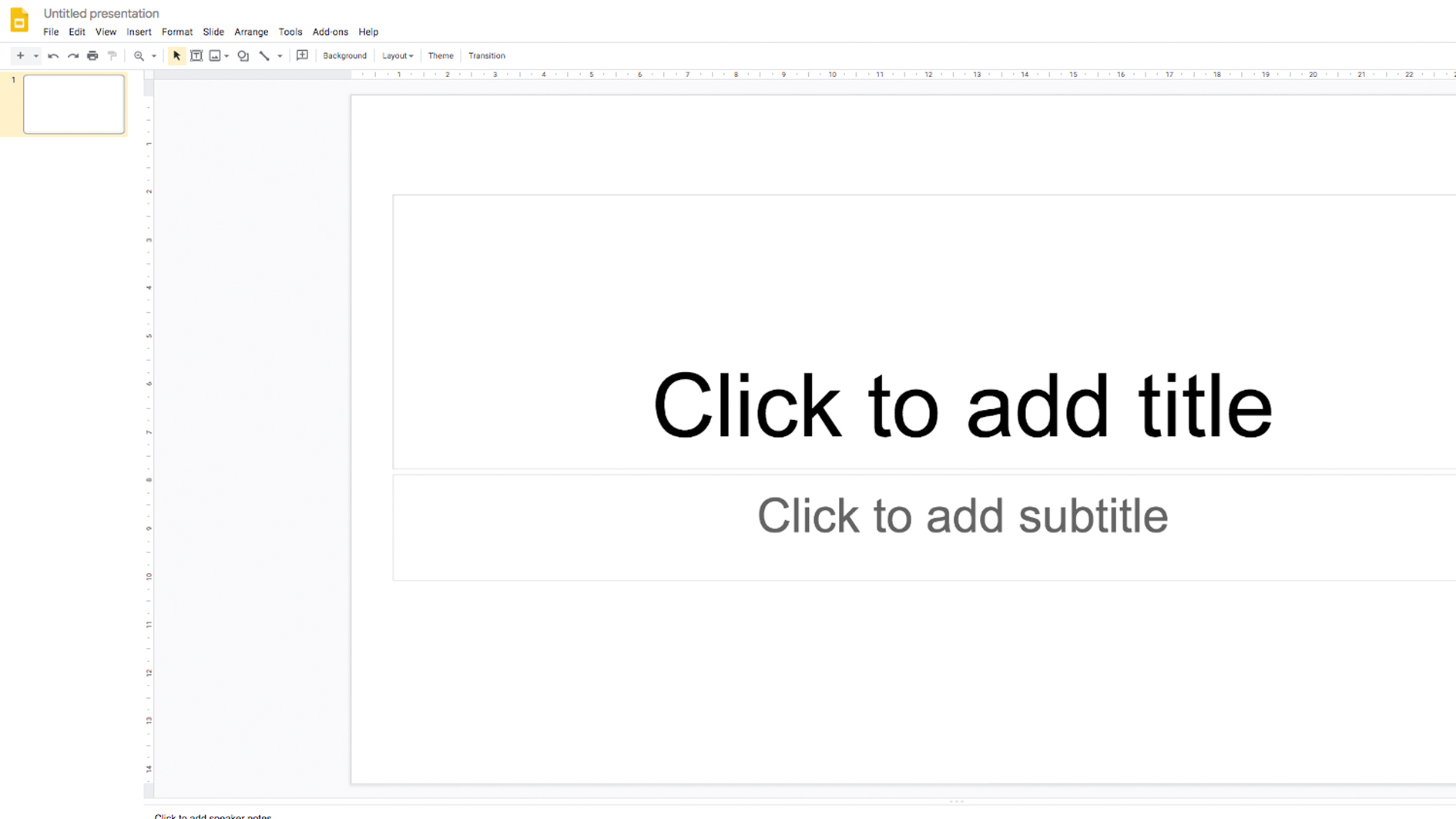Expand the insert image dropdown arrow
Image resolution: width=1456 pixels, height=819 pixels.
point(226,55)
